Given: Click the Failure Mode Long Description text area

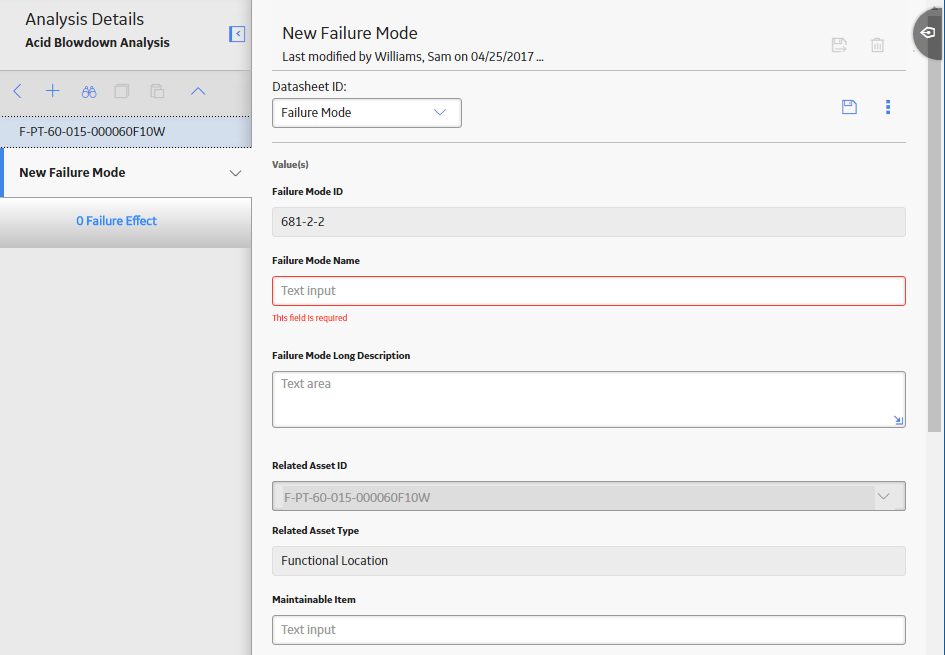Looking at the screenshot, I should coord(588,400).
